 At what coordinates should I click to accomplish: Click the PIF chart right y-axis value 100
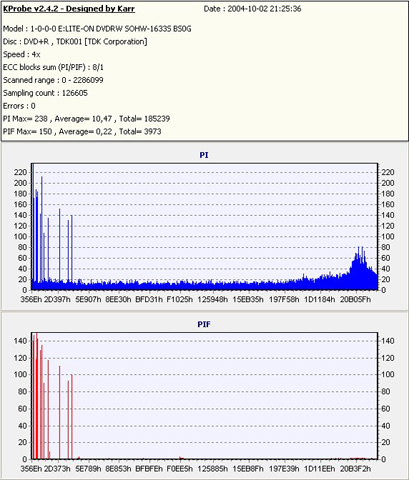tap(388, 374)
